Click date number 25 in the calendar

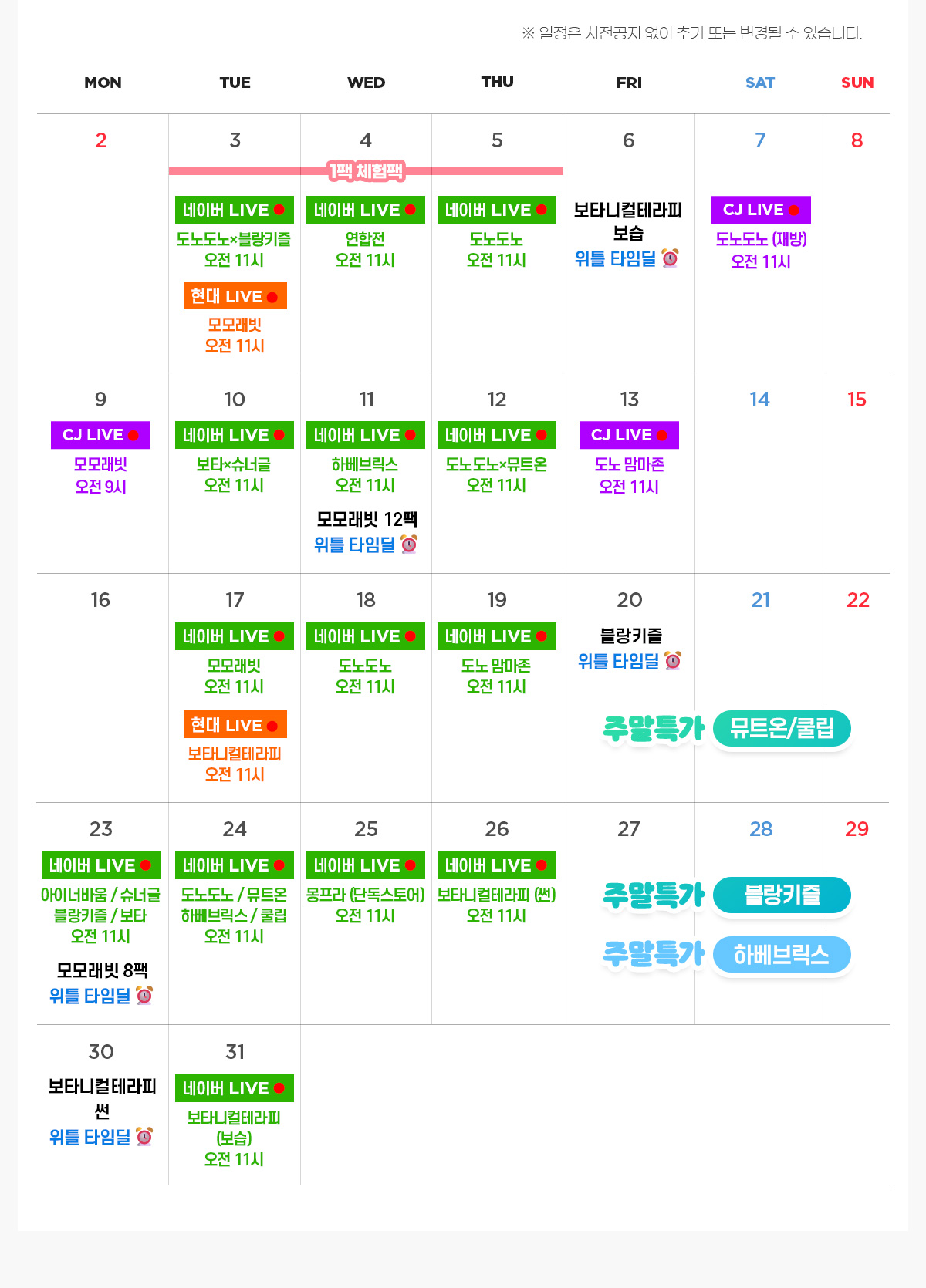point(366,829)
